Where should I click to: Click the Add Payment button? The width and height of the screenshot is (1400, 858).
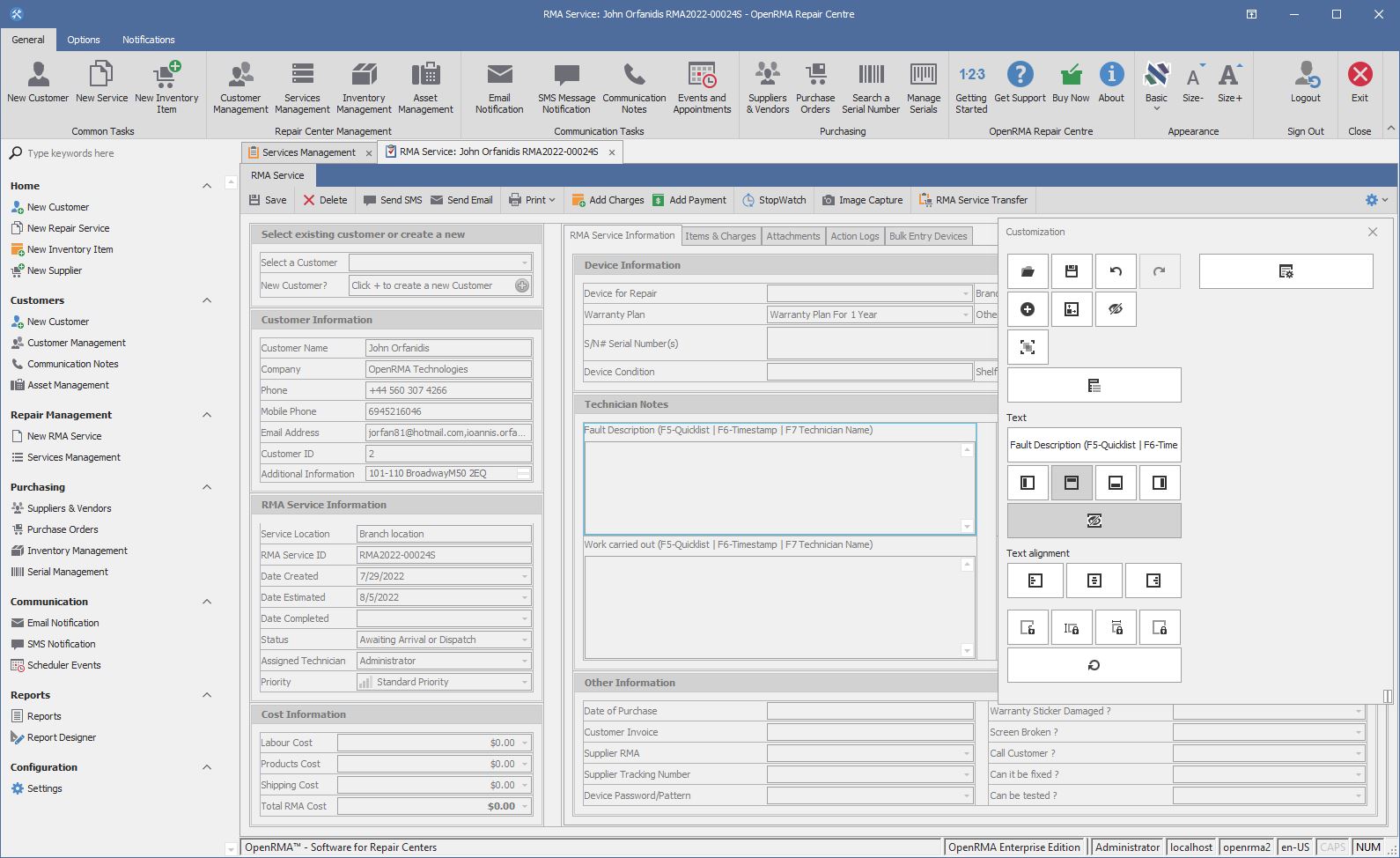689,200
